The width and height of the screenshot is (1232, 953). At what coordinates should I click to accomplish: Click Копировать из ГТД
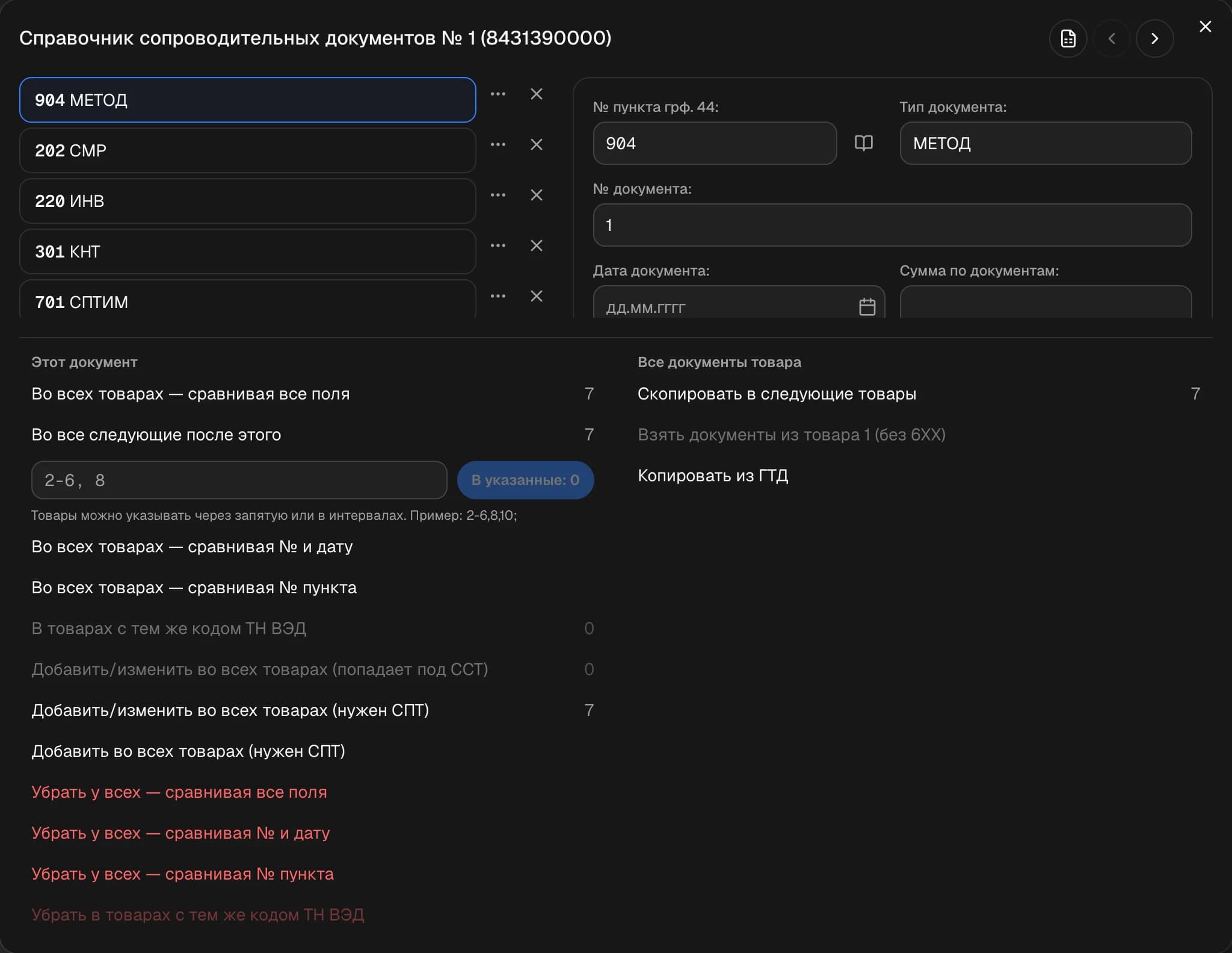919,476
